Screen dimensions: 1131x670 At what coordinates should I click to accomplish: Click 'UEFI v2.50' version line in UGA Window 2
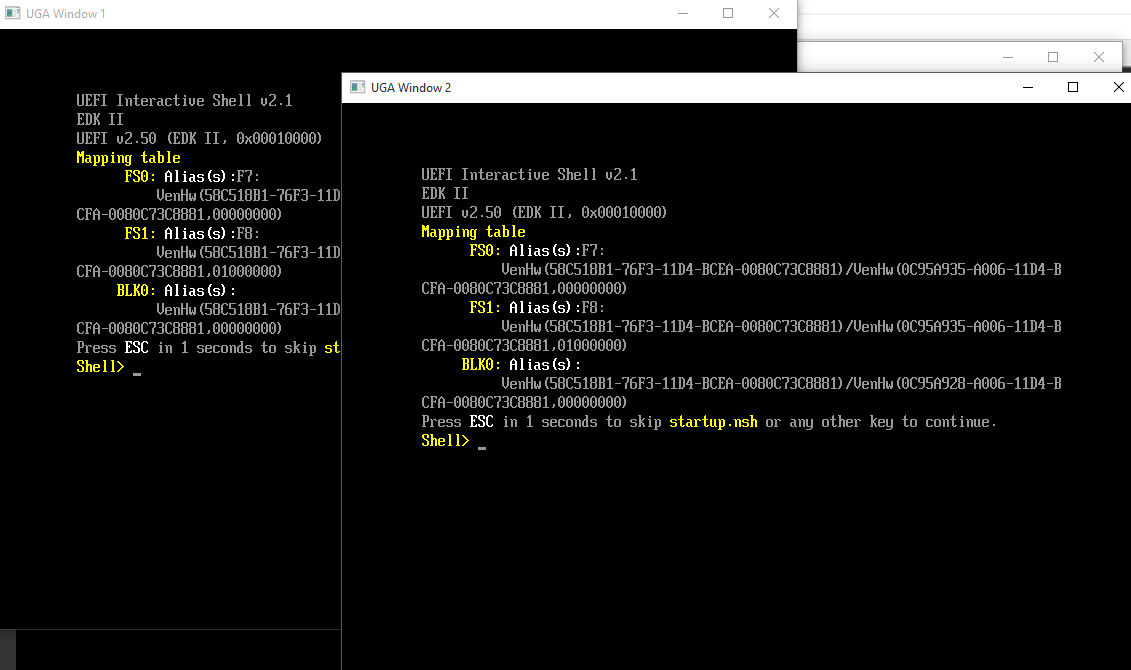pos(544,213)
